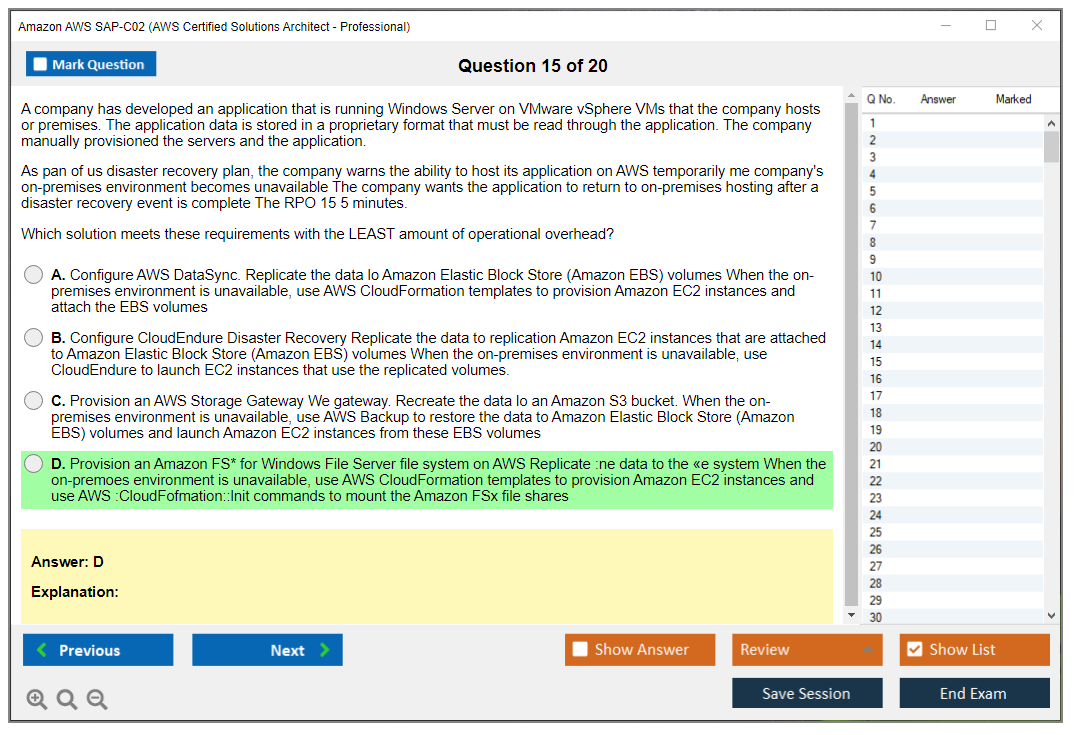This screenshot has height=735, width=1075.
Task: Open the Review dropdown menu
Action: (x=807, y=650)
